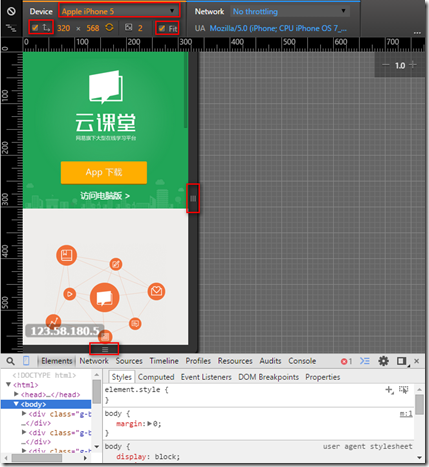This screenshot has width=429, height=467.
Task: Expand the margin property triangle
Action: click(x=150, y=424)
